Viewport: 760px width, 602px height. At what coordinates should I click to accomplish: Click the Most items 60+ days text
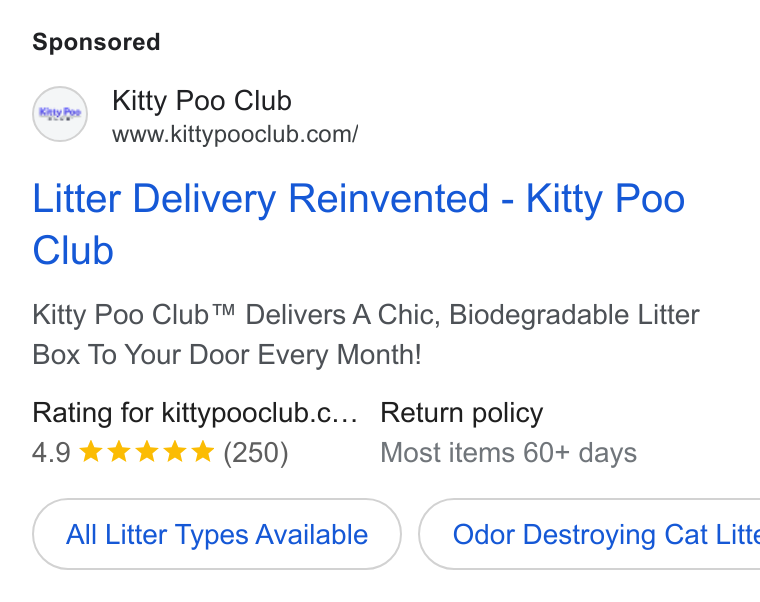point(508,453)
